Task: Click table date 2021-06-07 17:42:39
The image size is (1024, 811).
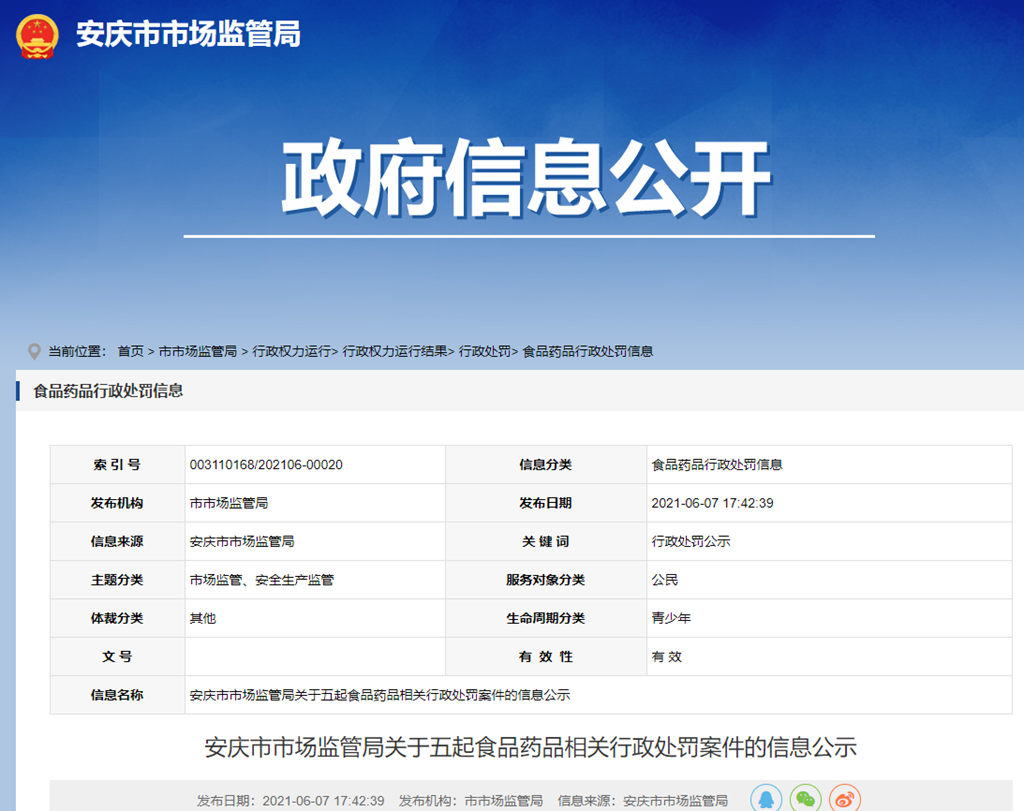Action: point(712,503)
